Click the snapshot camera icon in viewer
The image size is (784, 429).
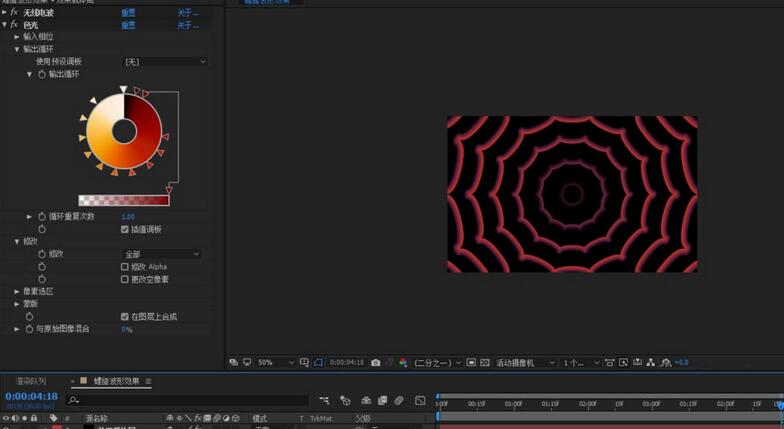click(x=375, y=362)
